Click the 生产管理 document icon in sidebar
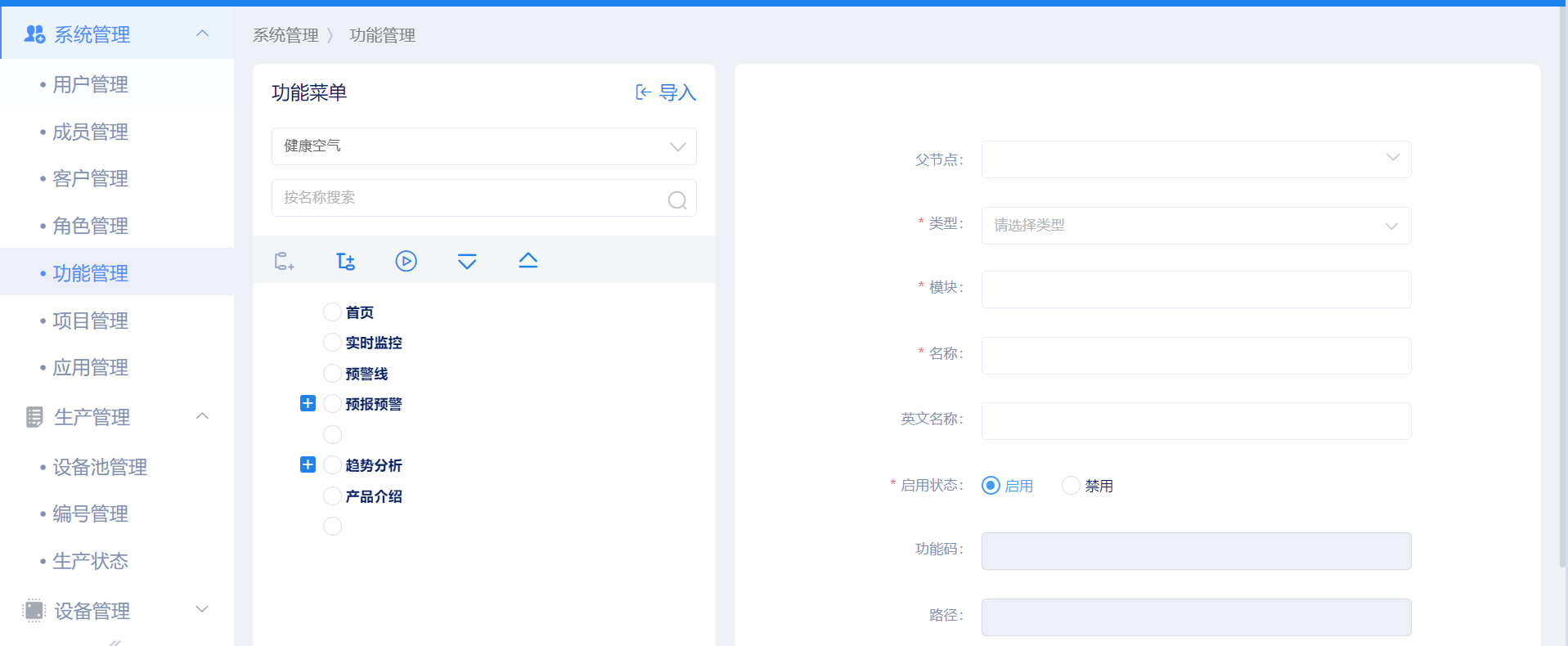 point(34,417)
